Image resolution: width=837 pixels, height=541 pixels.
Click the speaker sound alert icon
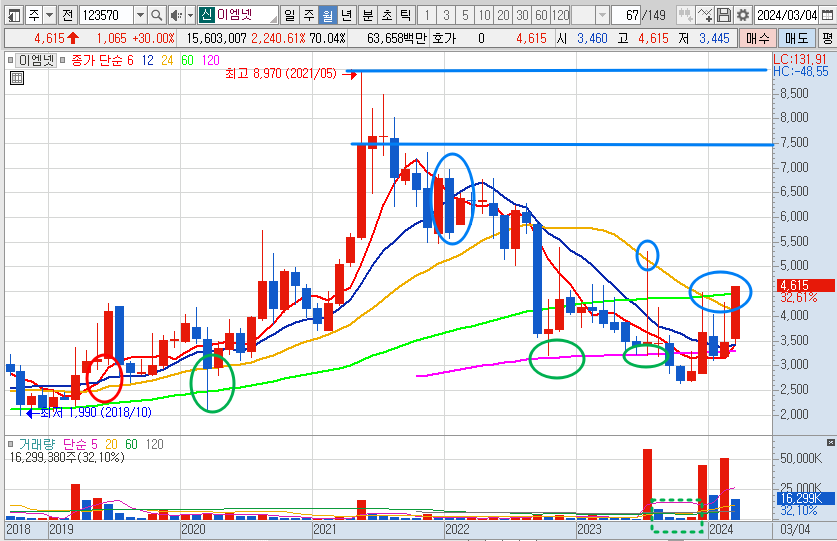(176, 15)
